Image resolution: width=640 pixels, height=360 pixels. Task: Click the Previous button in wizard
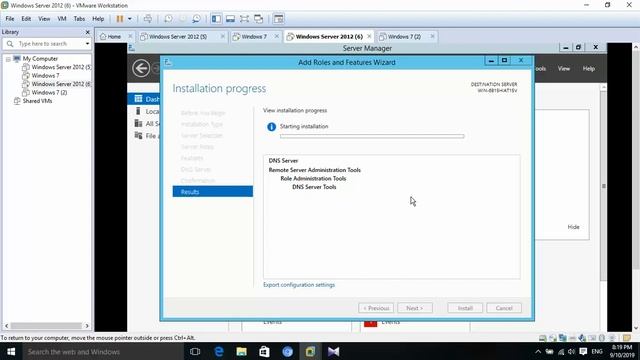click(376, 308)
